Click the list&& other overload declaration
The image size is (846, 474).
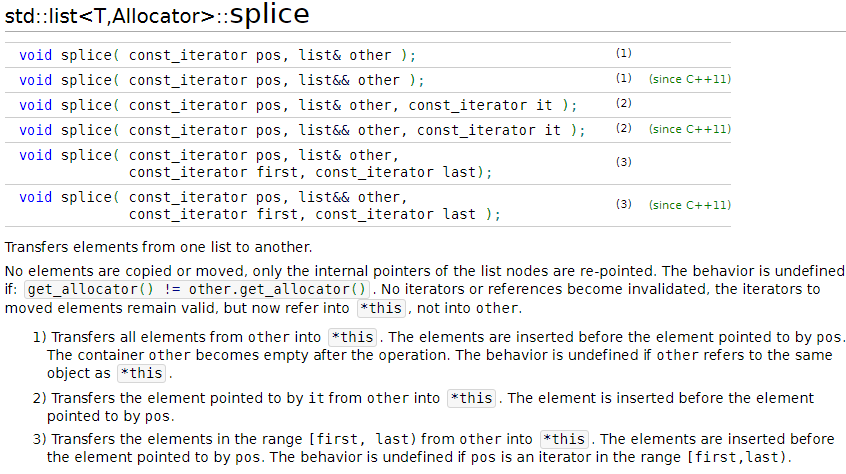(x=222, y=80)
